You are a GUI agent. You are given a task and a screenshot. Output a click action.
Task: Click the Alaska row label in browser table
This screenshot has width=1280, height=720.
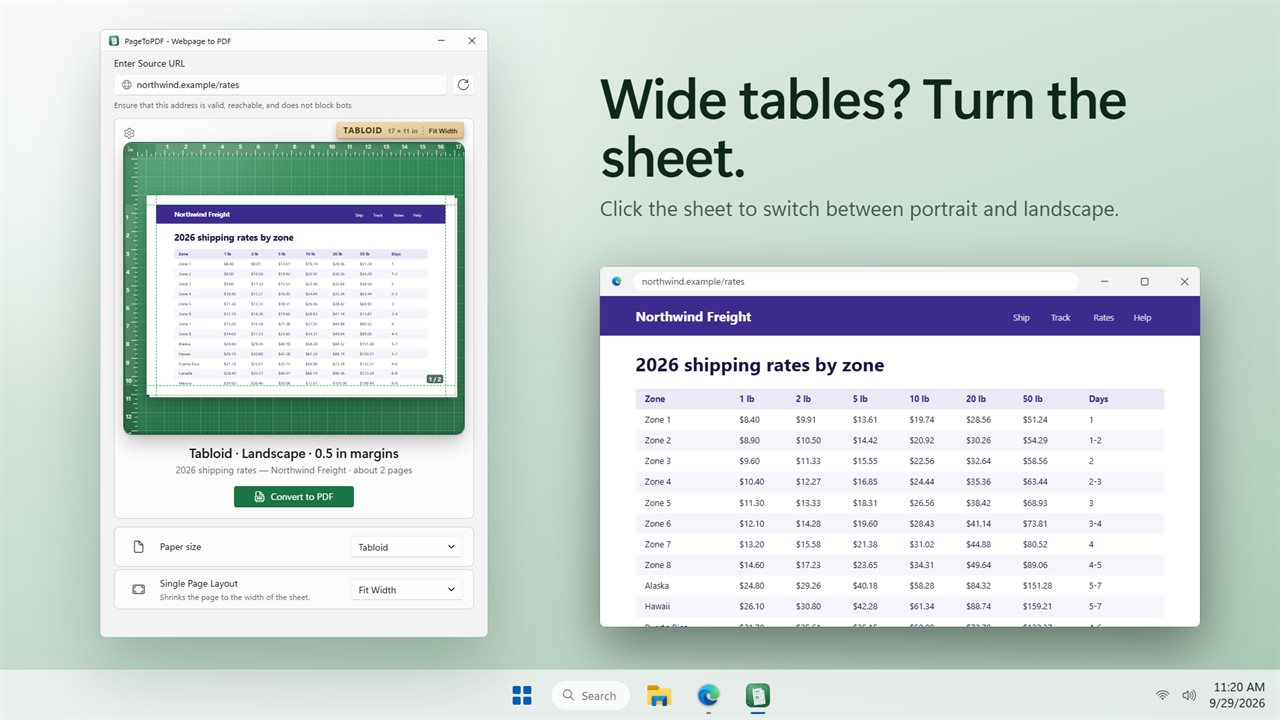657,586
